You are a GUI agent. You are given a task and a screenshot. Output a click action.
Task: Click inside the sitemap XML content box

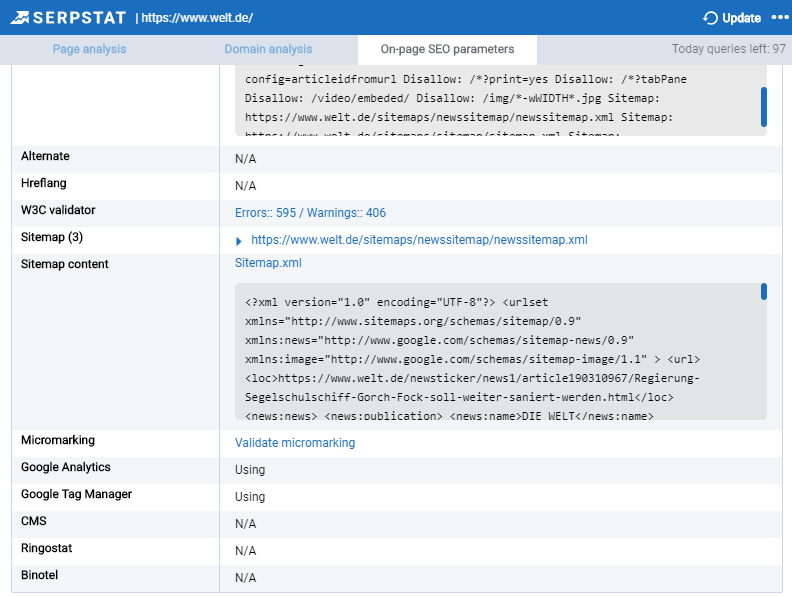tap(501, 351)
